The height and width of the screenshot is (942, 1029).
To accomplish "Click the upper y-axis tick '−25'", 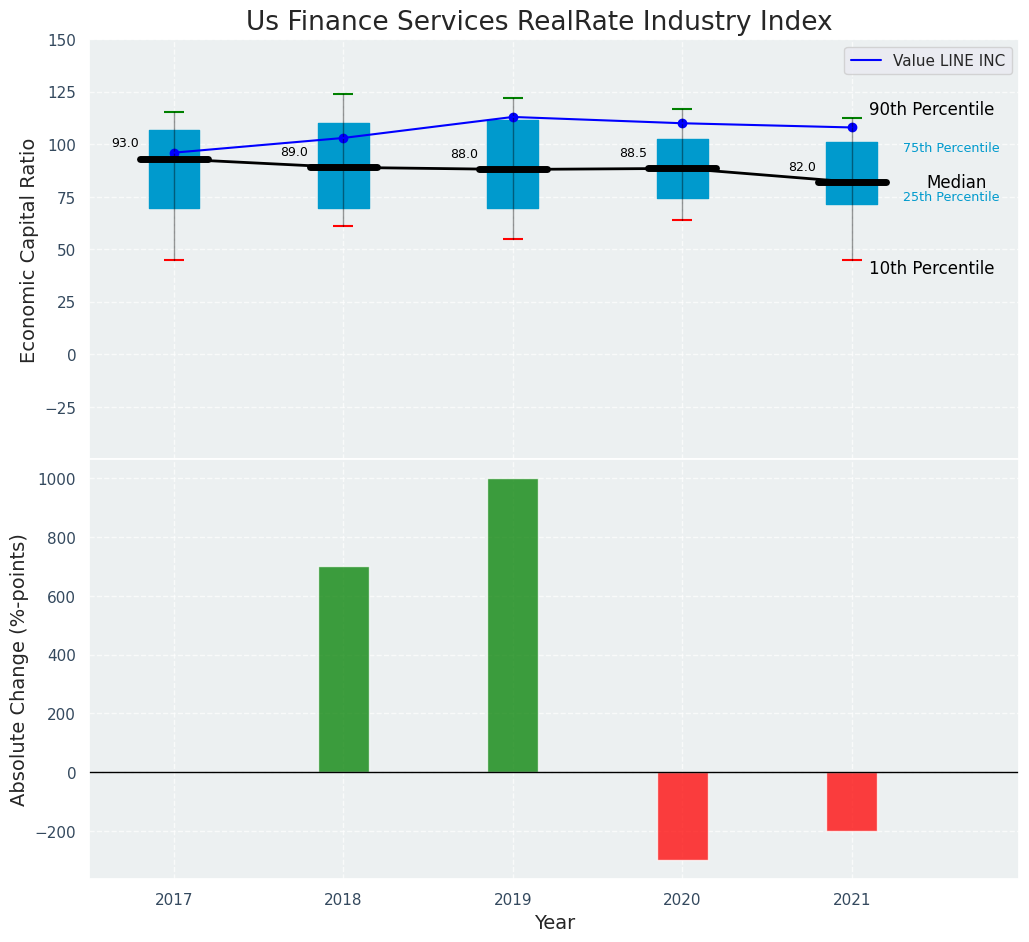I will [60, 408].
